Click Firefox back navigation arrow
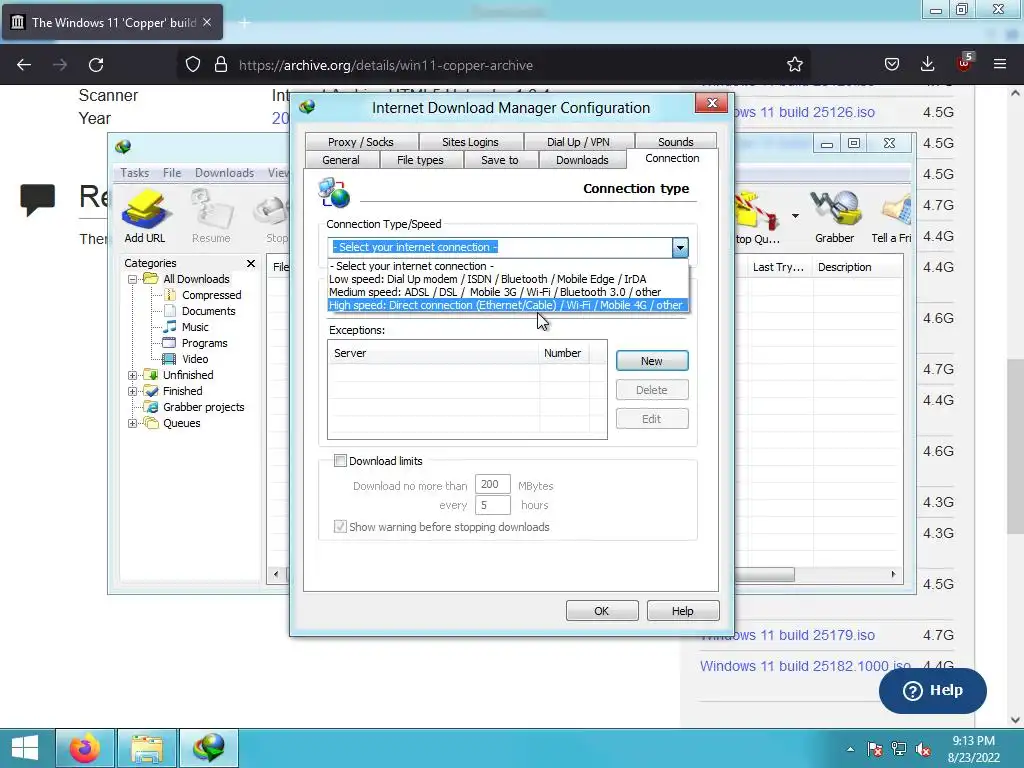 (x=24, y=65)
